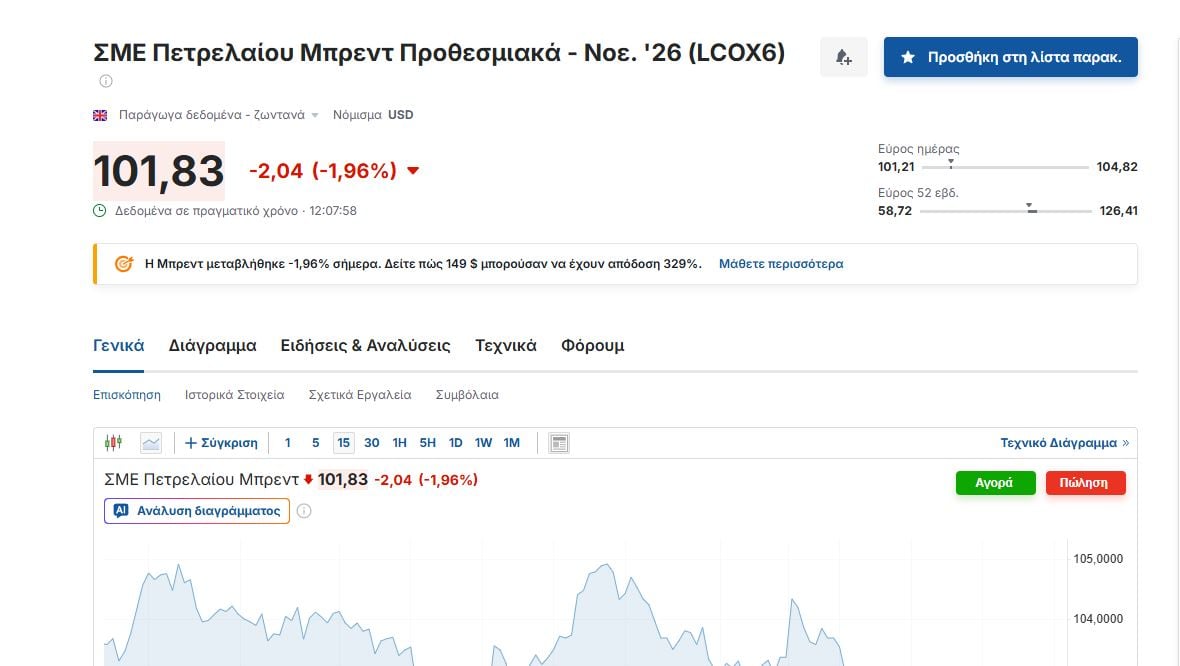The height and width of the screenshot is (666, 1180).
Task: Select the 5H chart interval
Action: click(x=427, y=443)
